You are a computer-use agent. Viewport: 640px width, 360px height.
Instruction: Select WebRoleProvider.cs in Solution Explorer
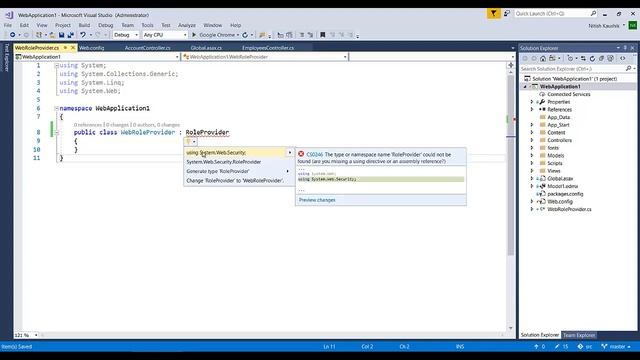[569, 209]
